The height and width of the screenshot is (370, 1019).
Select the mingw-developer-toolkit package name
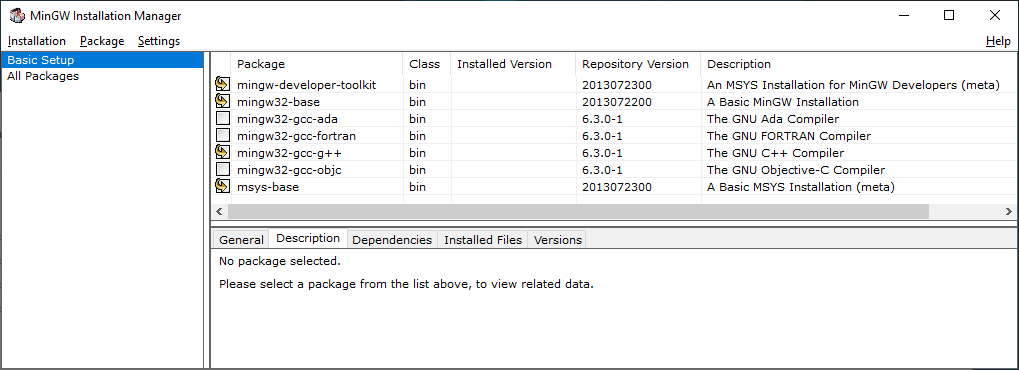pyautogui.click(x=306, y=85)
